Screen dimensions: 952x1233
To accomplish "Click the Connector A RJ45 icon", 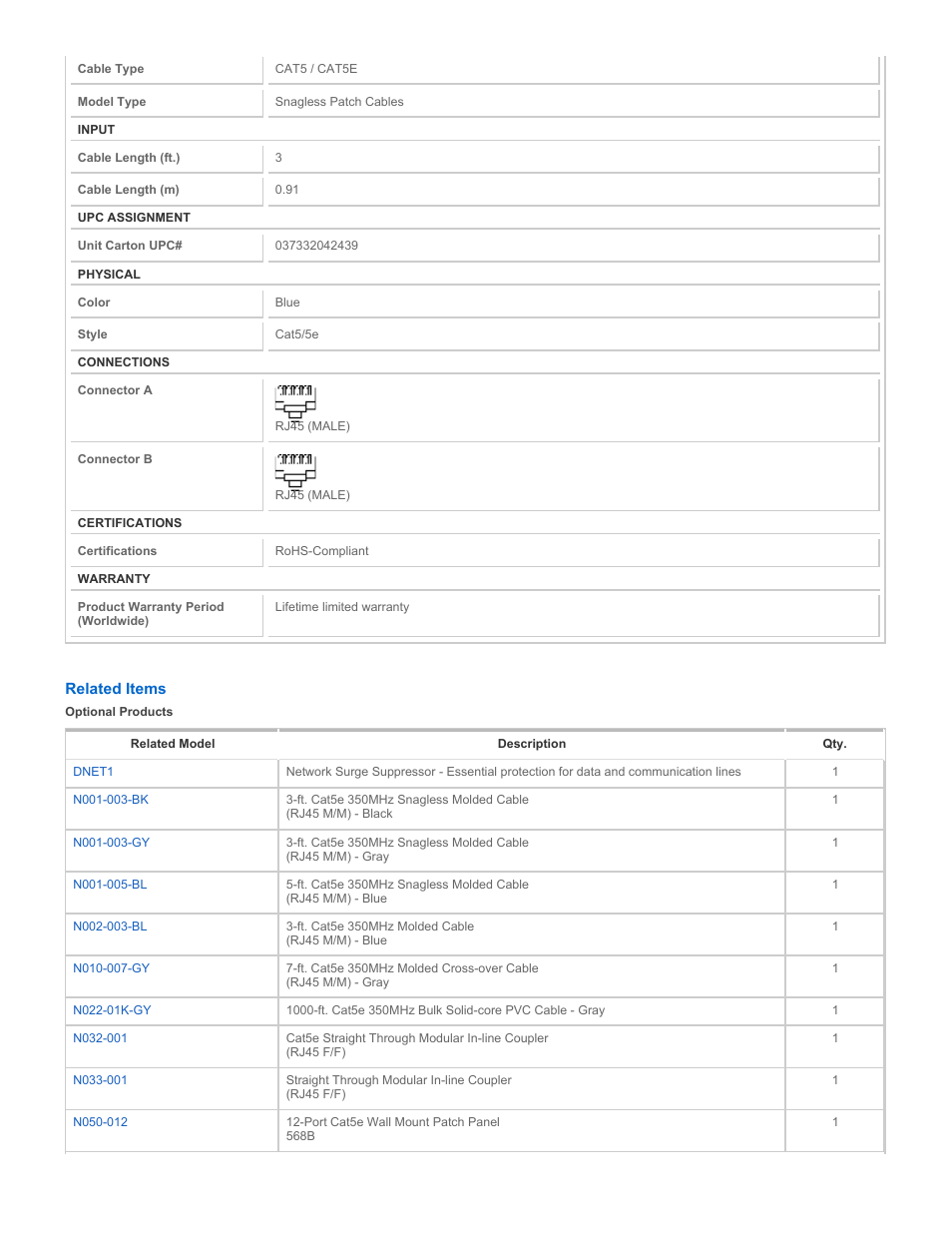I will tap(295, 401).
